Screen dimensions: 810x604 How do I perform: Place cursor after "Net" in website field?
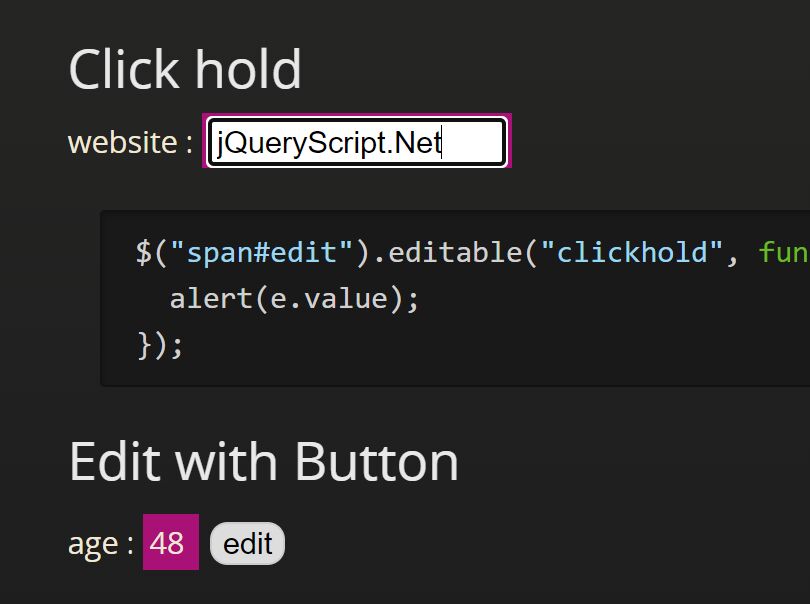coord(442,143)
